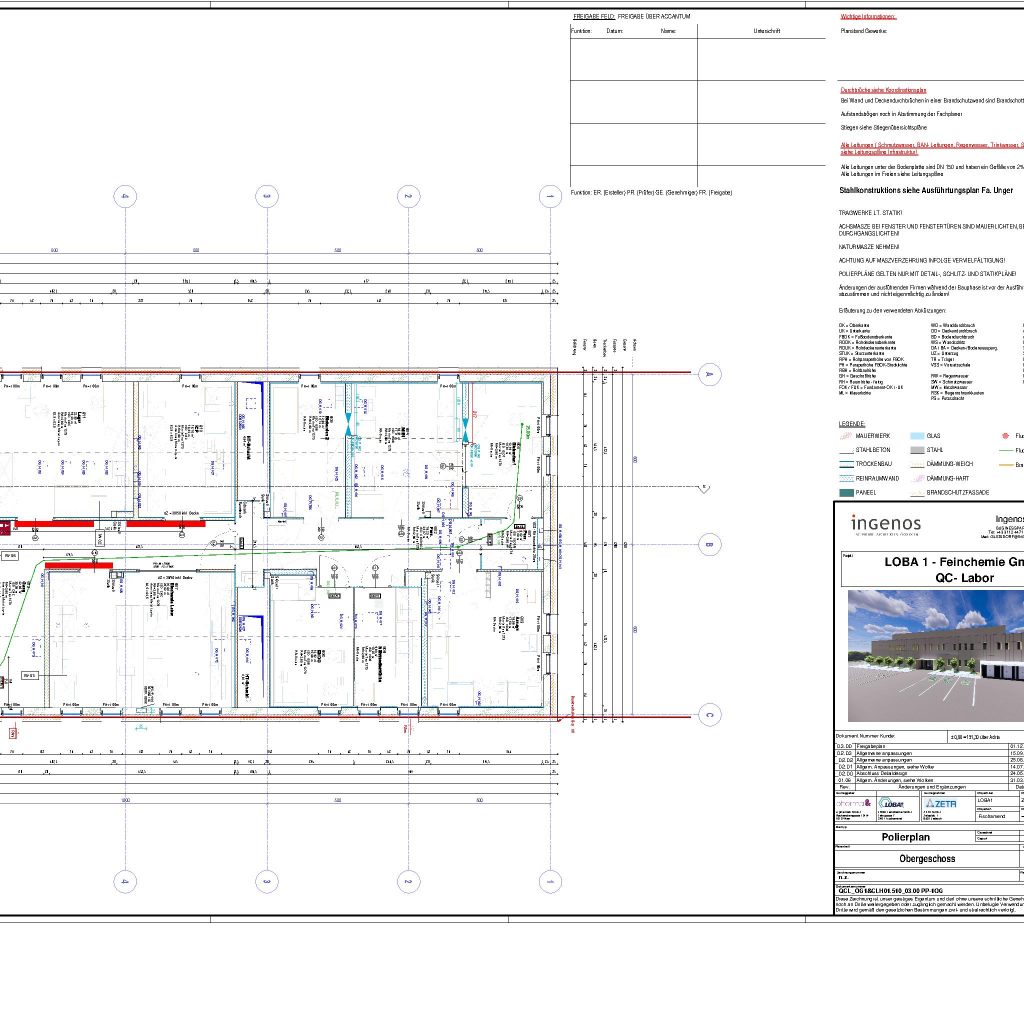Image resolution: width=1024 pixels, height=1024 pixels.
Task: Click the pharma& logo in title block
Action: coord(853,803)
